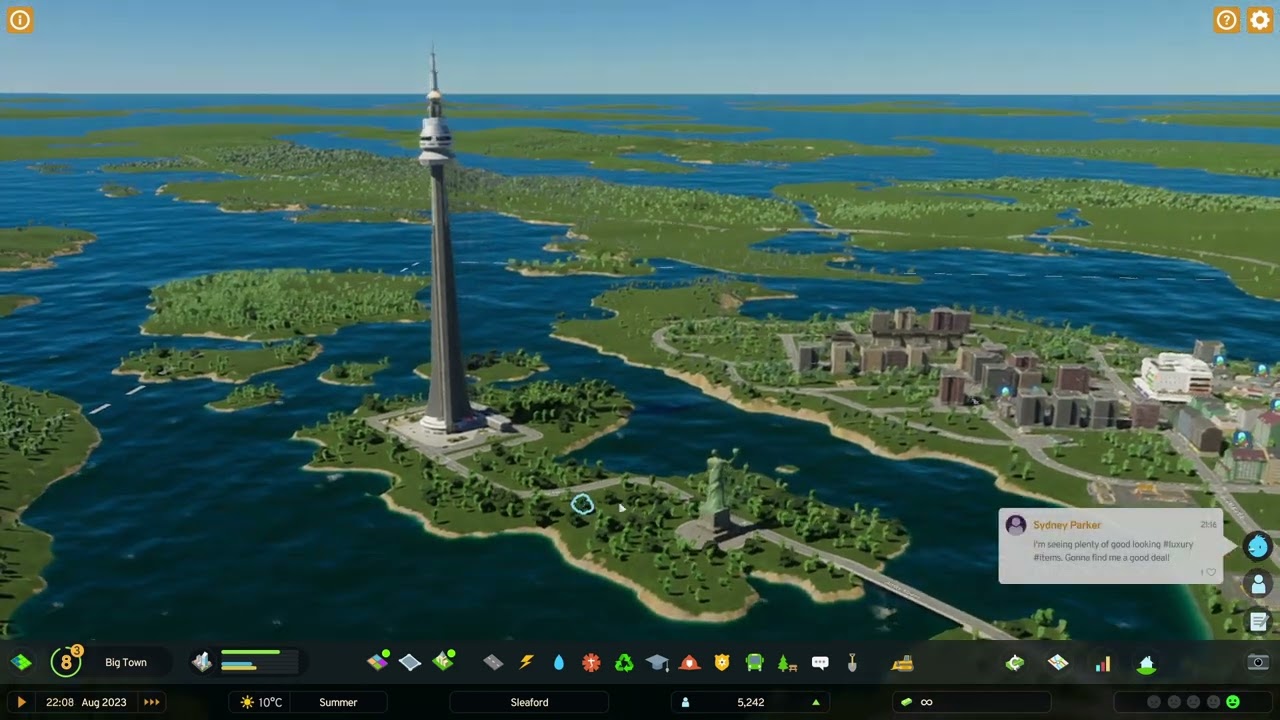The image size is (1280, 720).
Task: Click Sydney Parker's name in the chirp
Action: [x=1067, y=525]
